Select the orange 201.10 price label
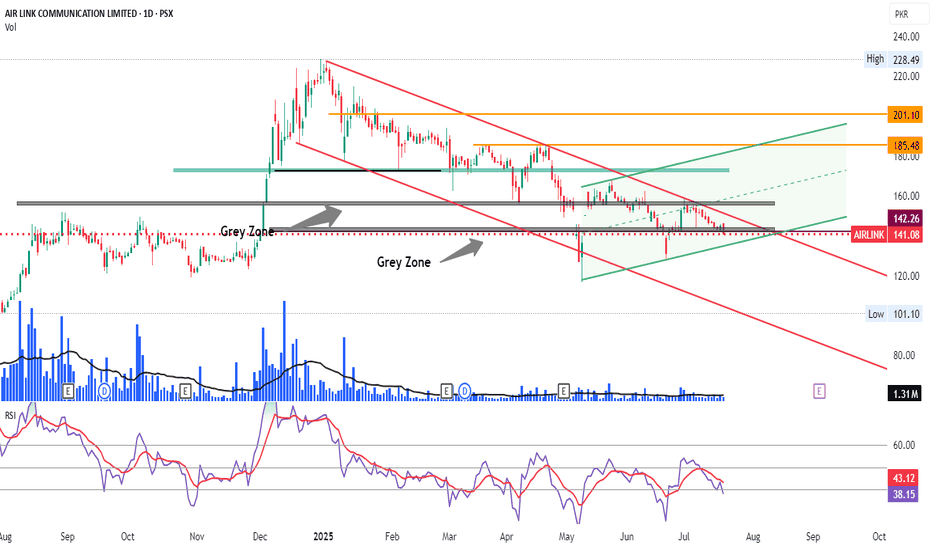This screenshot has width=932, height=550. (905, 115)
